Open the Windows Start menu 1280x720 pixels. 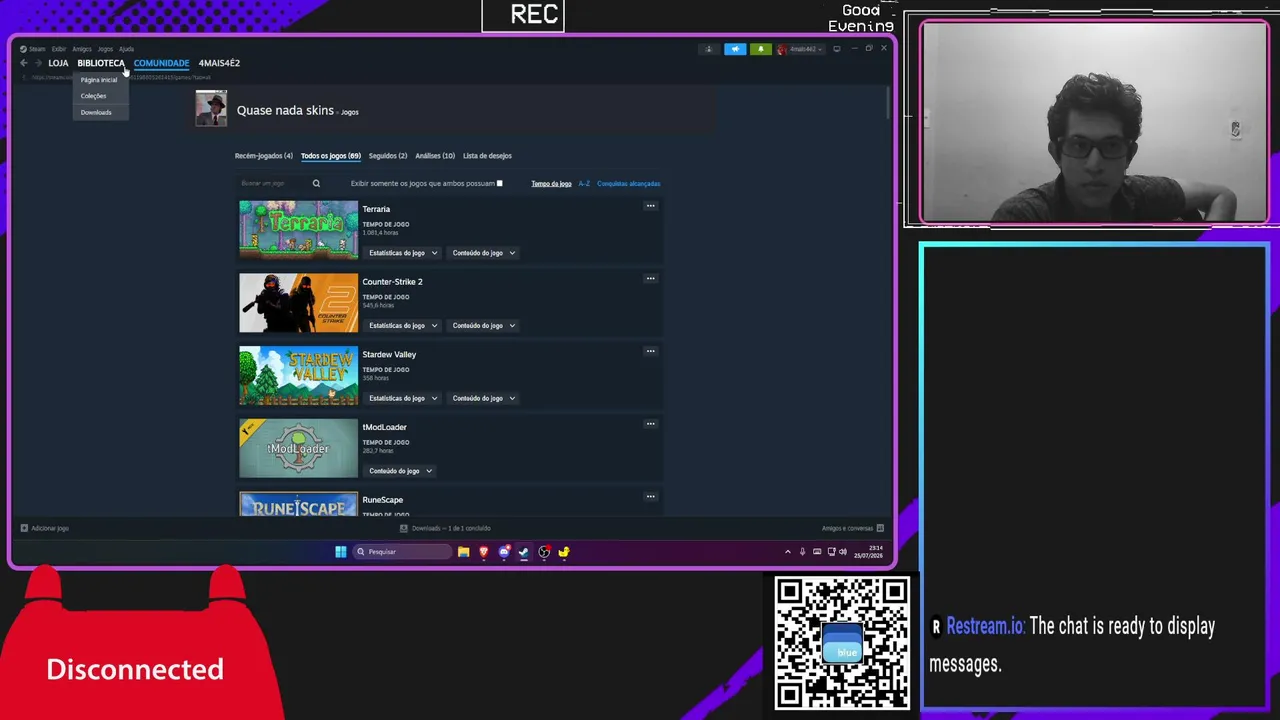tap(341, 552)
